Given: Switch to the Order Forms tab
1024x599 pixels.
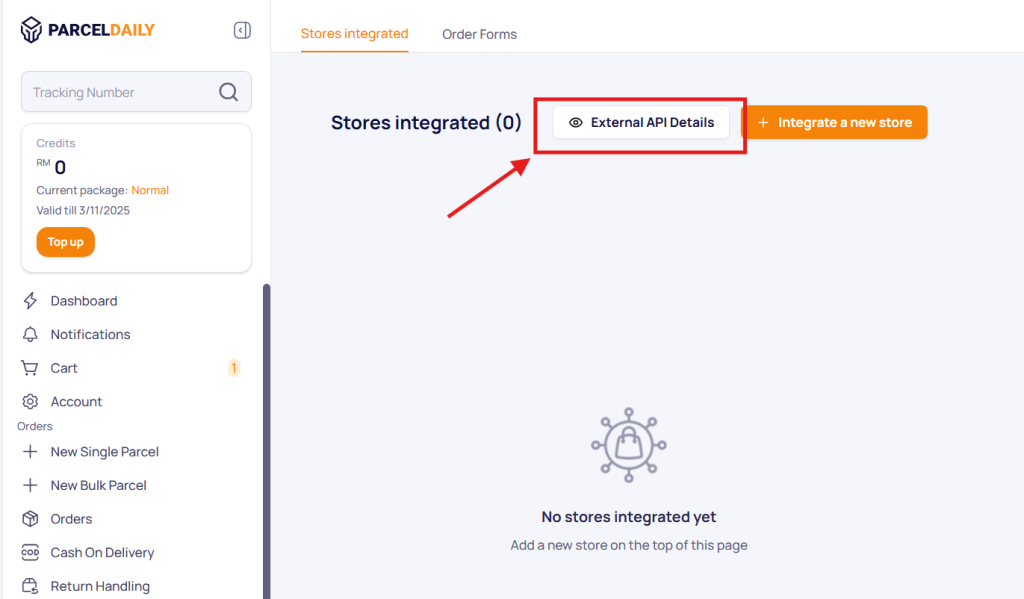Looking at the screenshot, I should click(479, 34).
